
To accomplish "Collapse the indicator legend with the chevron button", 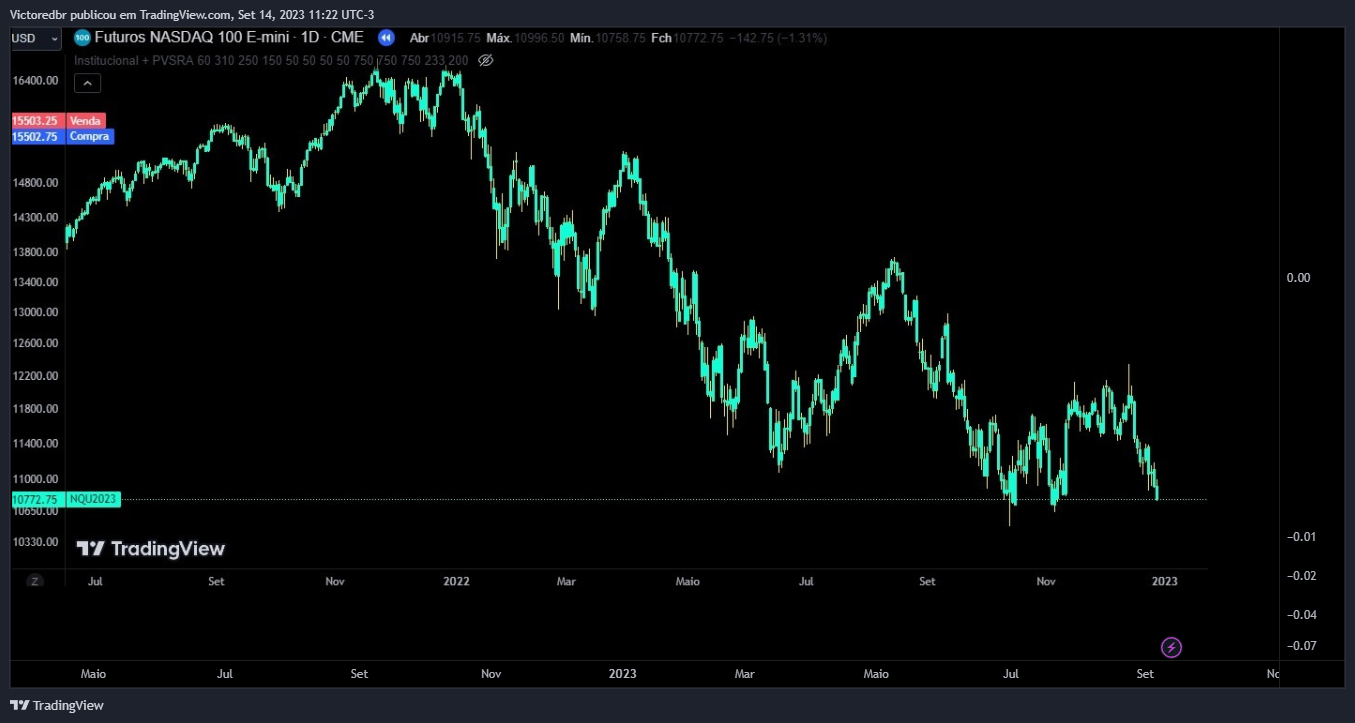I will 88,83.
